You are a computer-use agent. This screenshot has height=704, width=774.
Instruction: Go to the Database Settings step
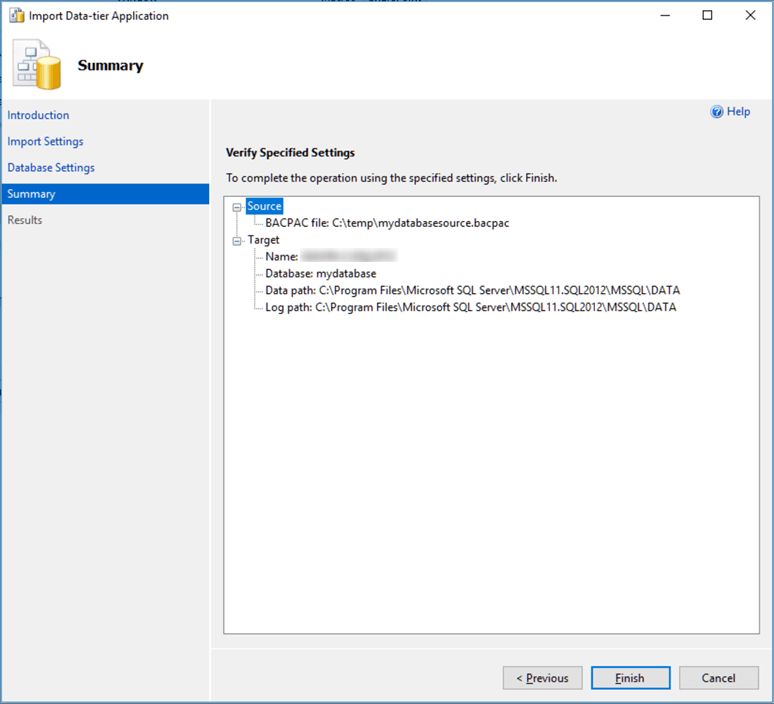pos(51,167)
